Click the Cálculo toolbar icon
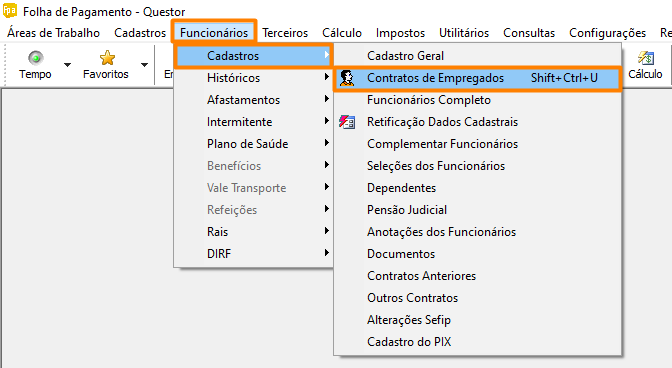The image size is (672, 368). pyautogui.click(x=646, y=57)
